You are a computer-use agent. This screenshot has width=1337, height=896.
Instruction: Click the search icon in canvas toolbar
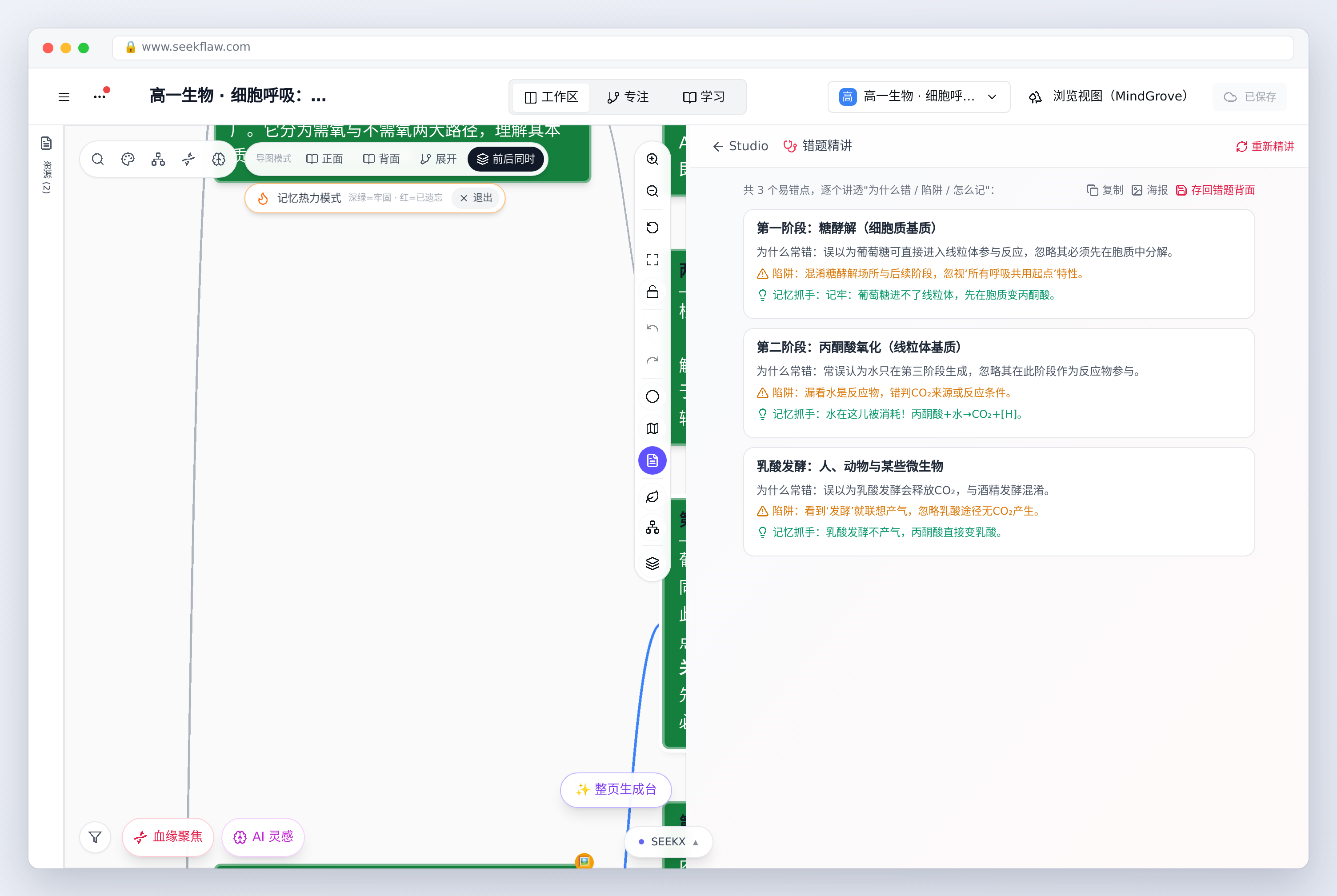98,159
